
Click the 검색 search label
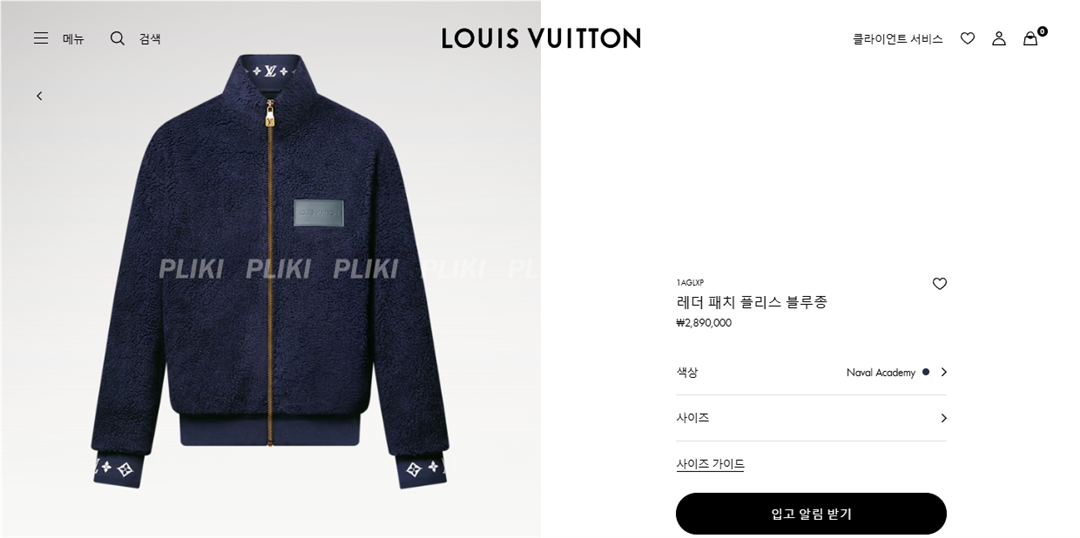point(150,39)
